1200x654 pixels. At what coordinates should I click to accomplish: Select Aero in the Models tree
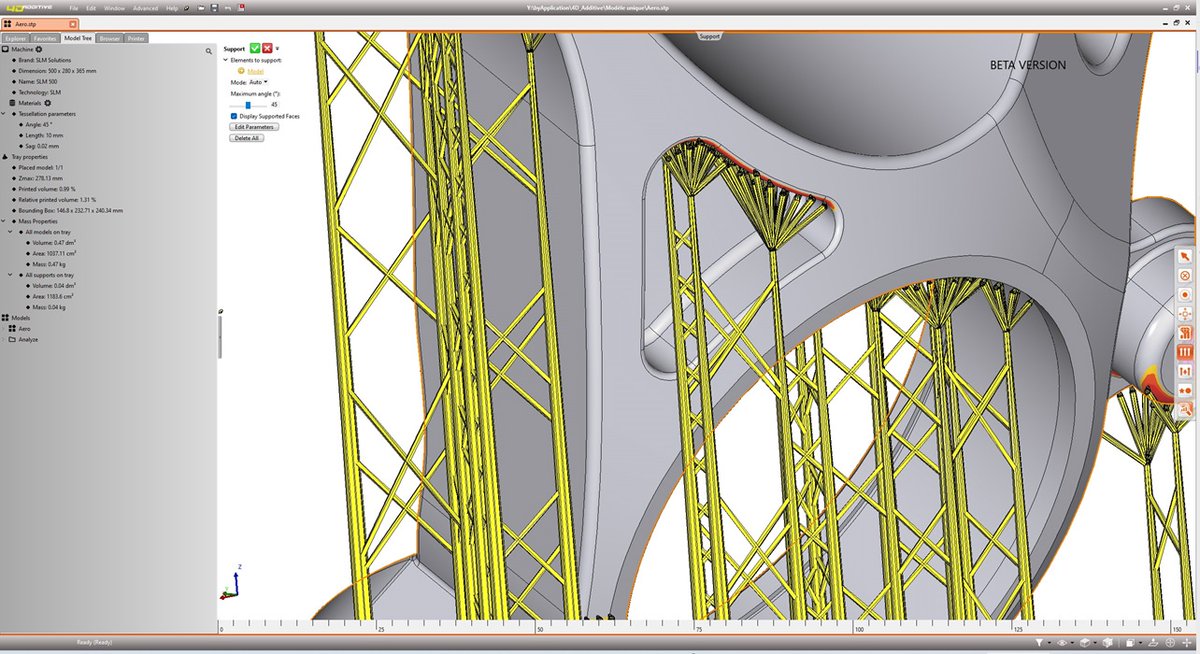[x=23, y=328]
